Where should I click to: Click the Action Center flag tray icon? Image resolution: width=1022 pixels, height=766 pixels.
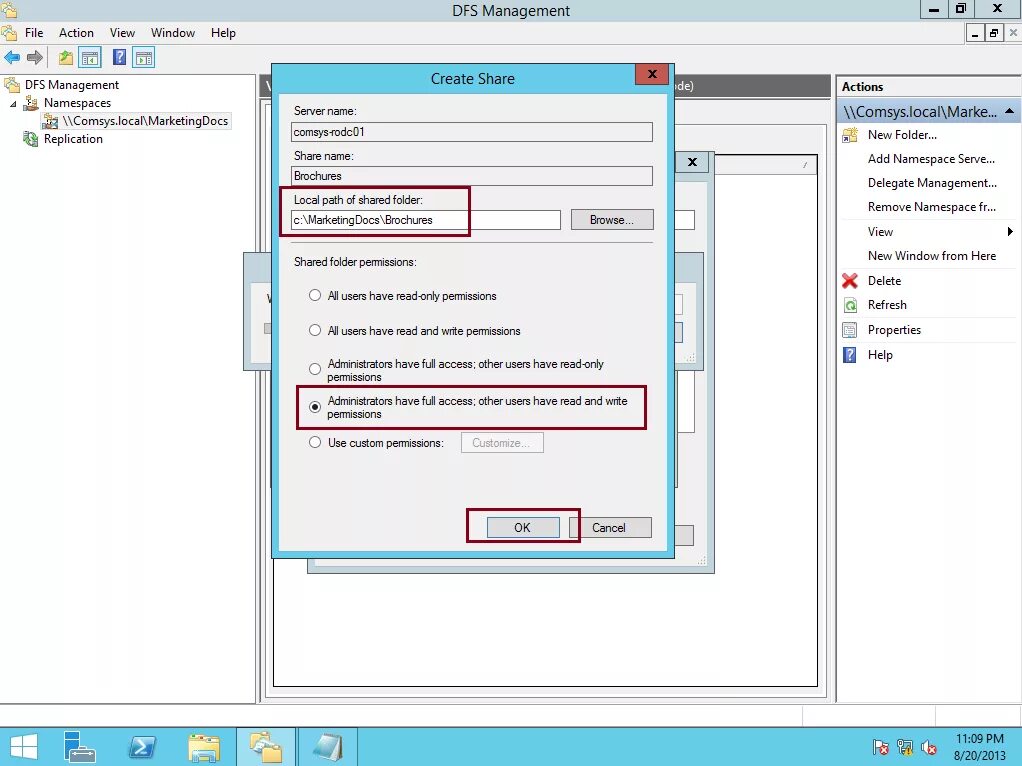click(x=881, y=747)
